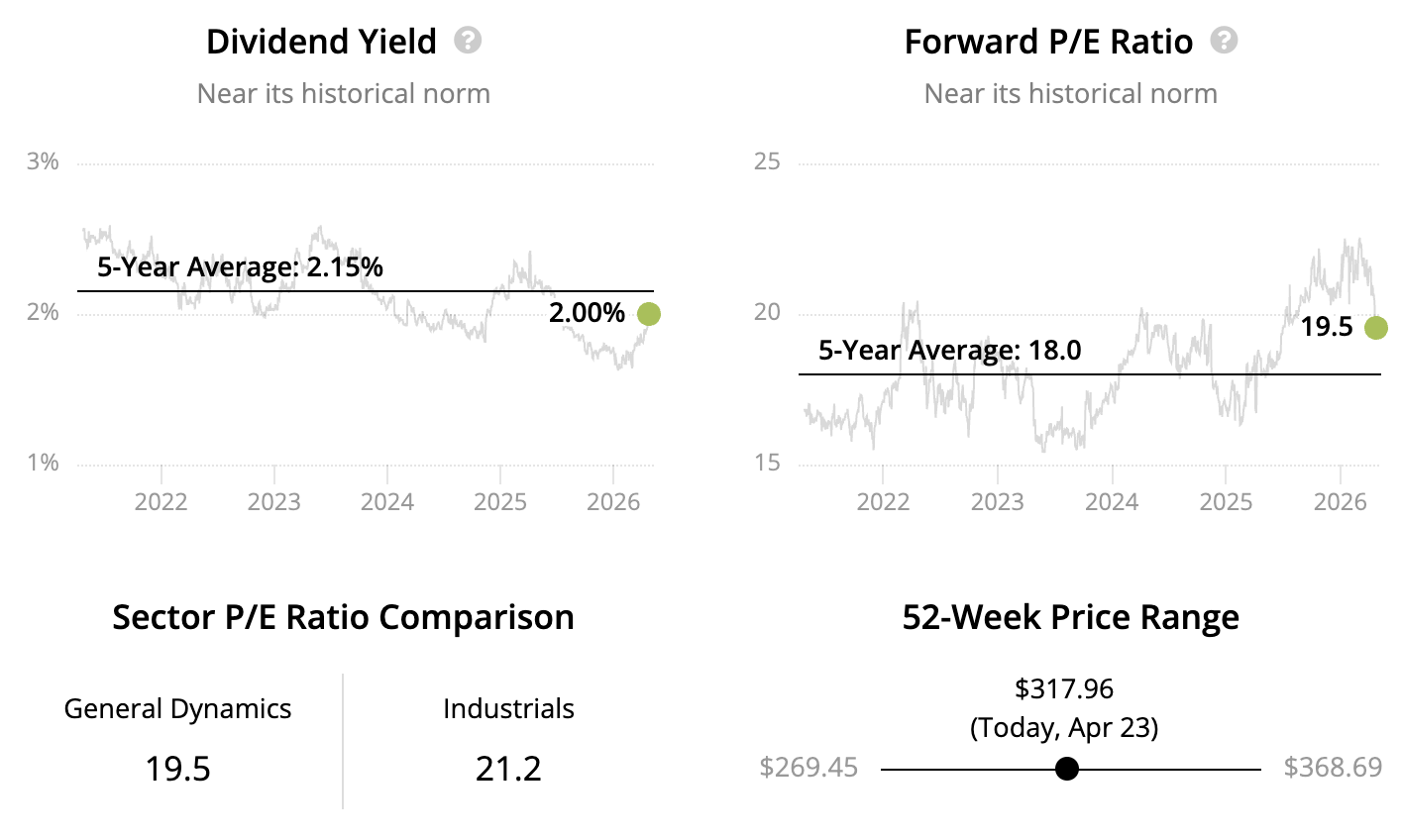Click the black marker on 52-week range bar
The image size is (1401, 840).
(1066, 769)
